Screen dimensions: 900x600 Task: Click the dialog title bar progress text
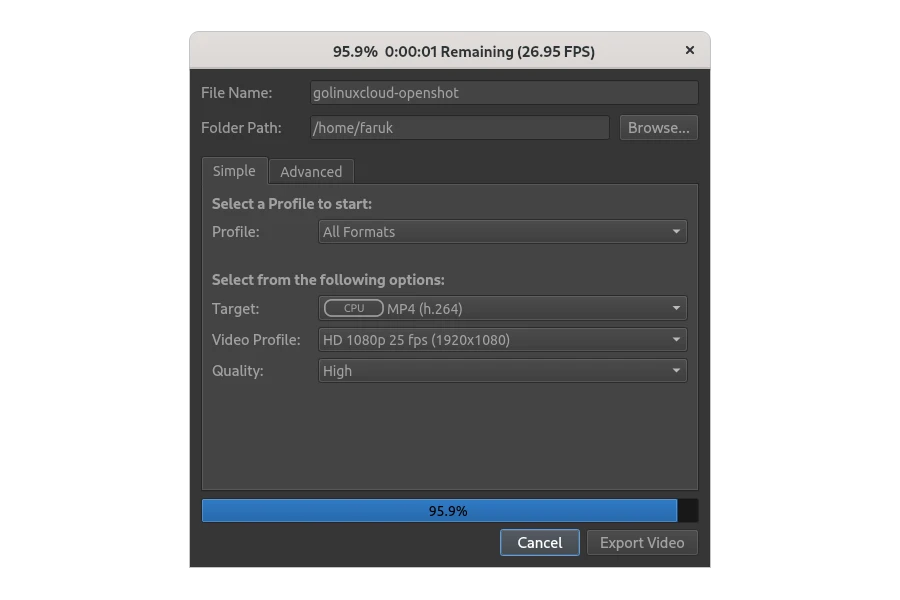tap(463, 51)
